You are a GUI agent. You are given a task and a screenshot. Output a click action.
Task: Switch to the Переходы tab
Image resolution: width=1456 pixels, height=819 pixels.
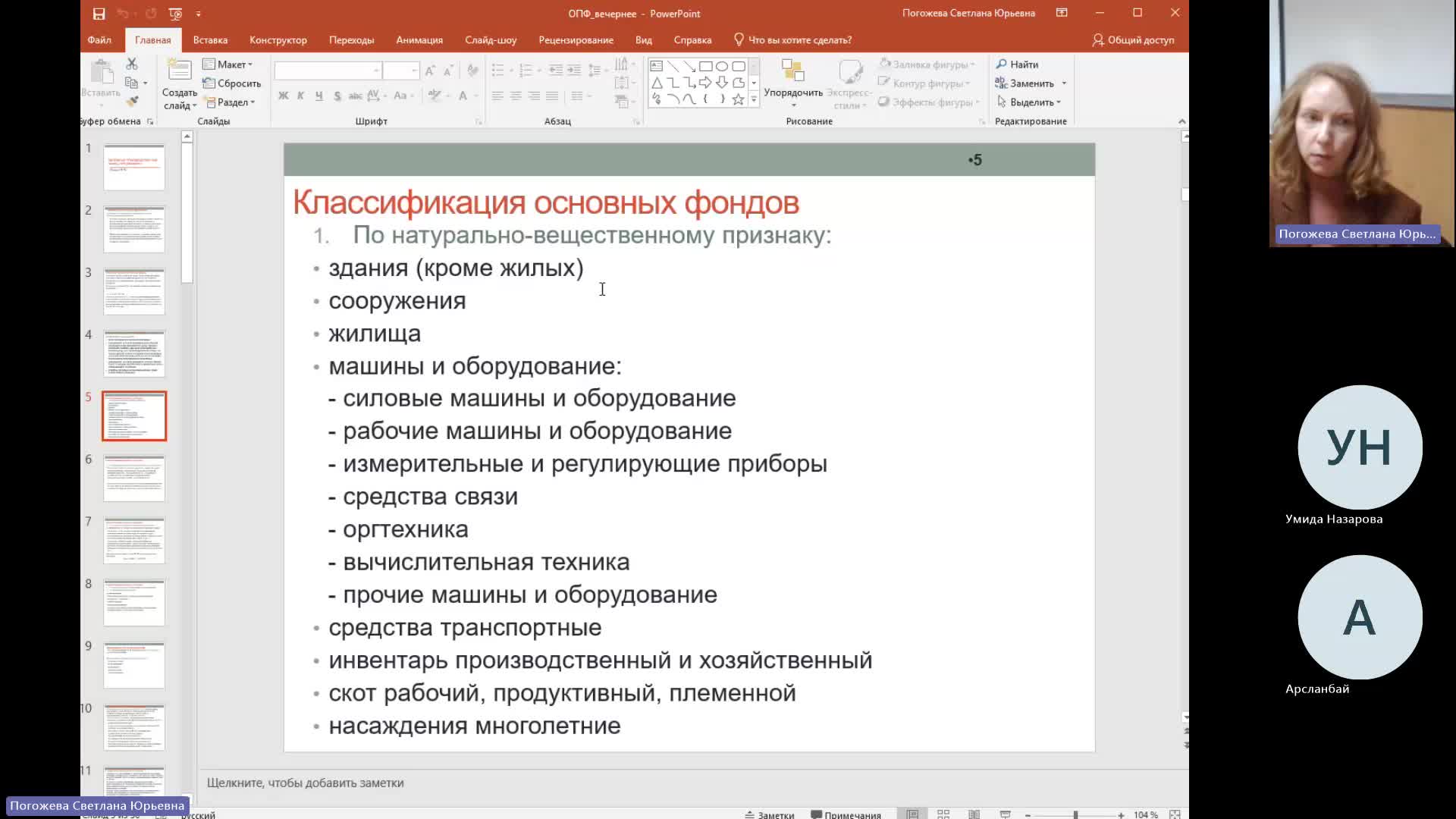pyautogui.click(x=351, y=40)
